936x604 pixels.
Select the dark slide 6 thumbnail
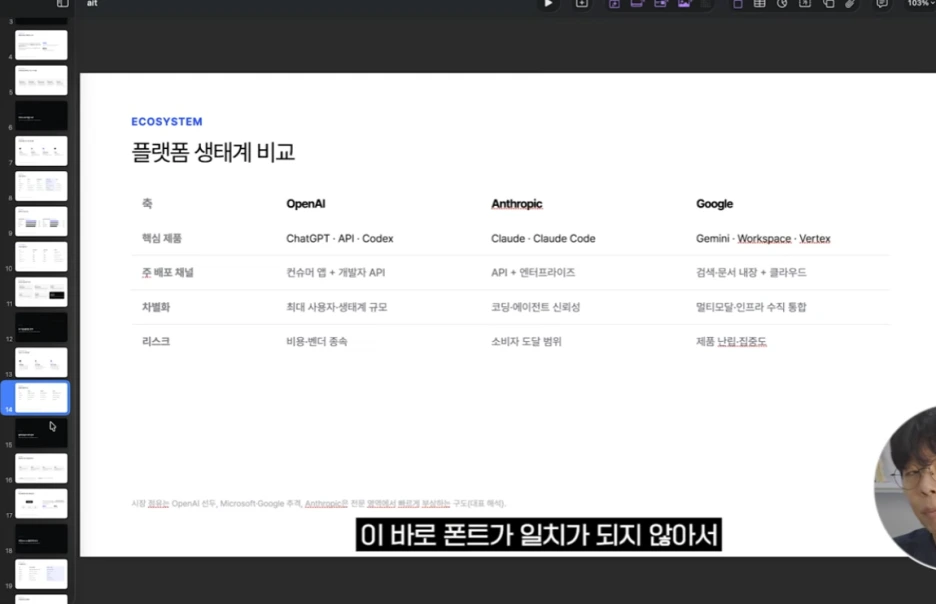pyautogui.click(x=41, y=115)
